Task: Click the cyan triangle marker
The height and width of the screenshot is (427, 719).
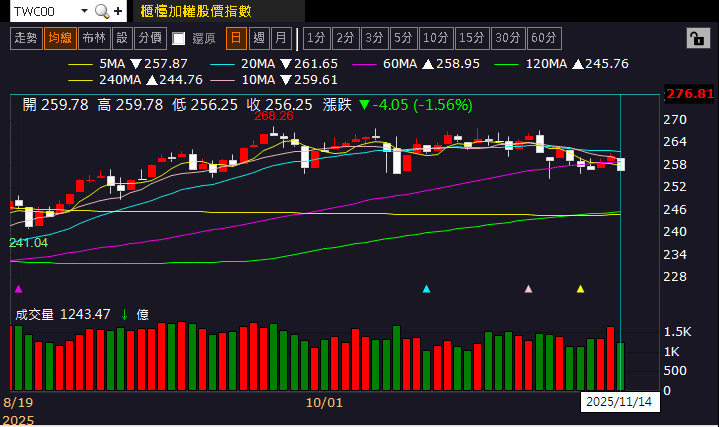Action: pyautogui.click(x=426, y=289)
